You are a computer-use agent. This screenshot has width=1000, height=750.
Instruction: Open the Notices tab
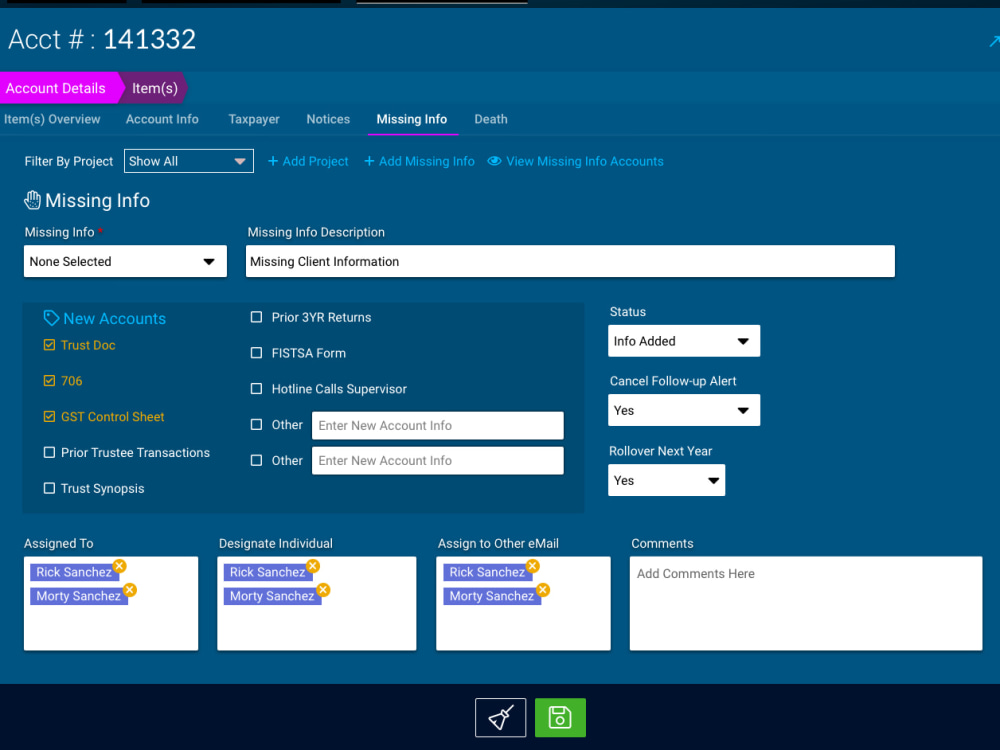tap(328, 119)
